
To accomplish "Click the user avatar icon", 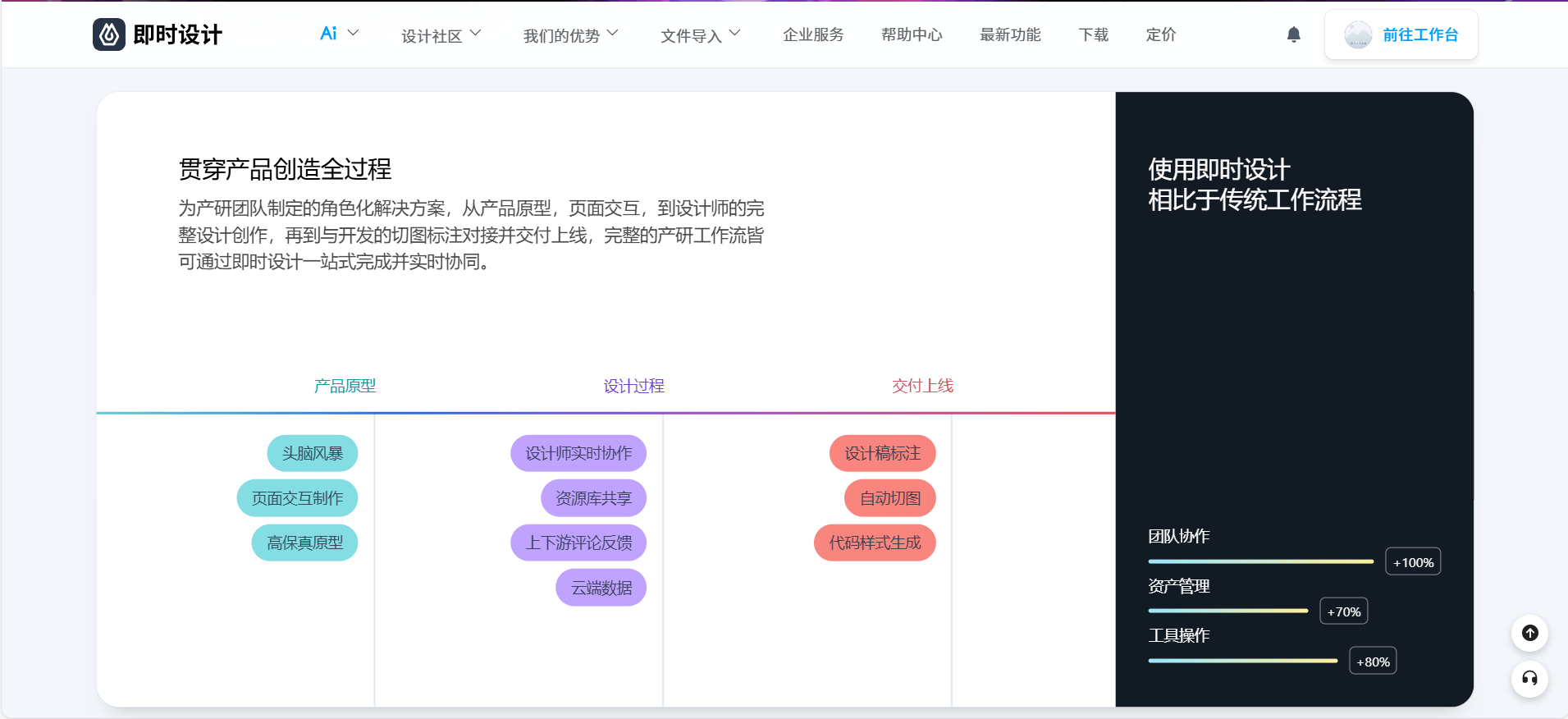I will [x=1357, y=34].
